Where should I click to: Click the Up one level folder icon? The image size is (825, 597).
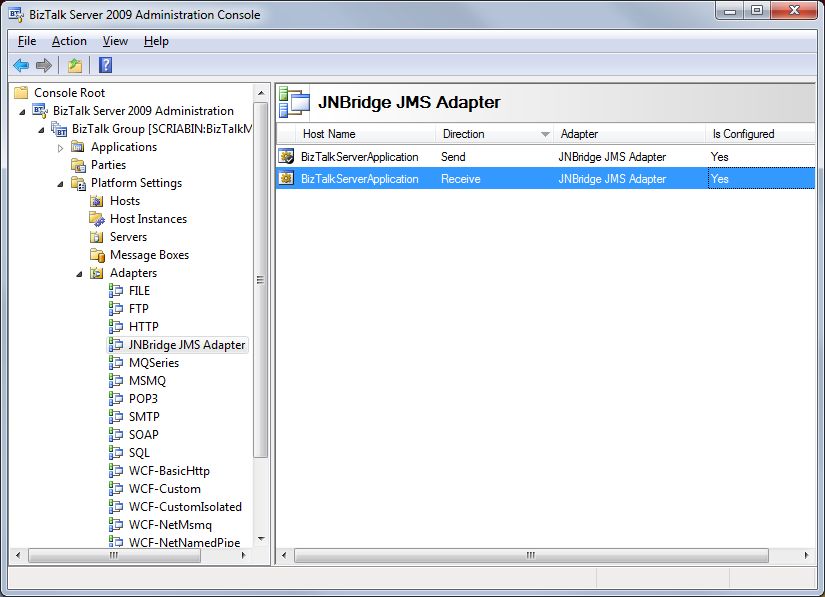click(x=75, y=65)
